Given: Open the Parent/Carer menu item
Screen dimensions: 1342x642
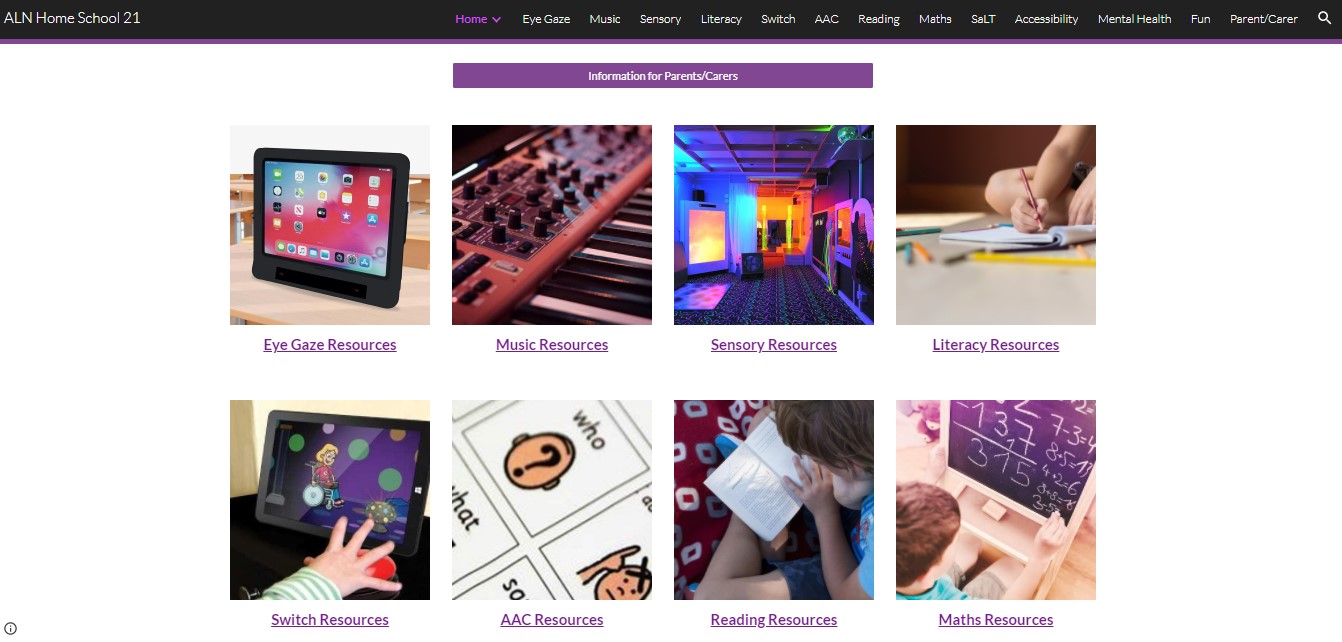Looking at the screenshot, I should pos(1264,19).
